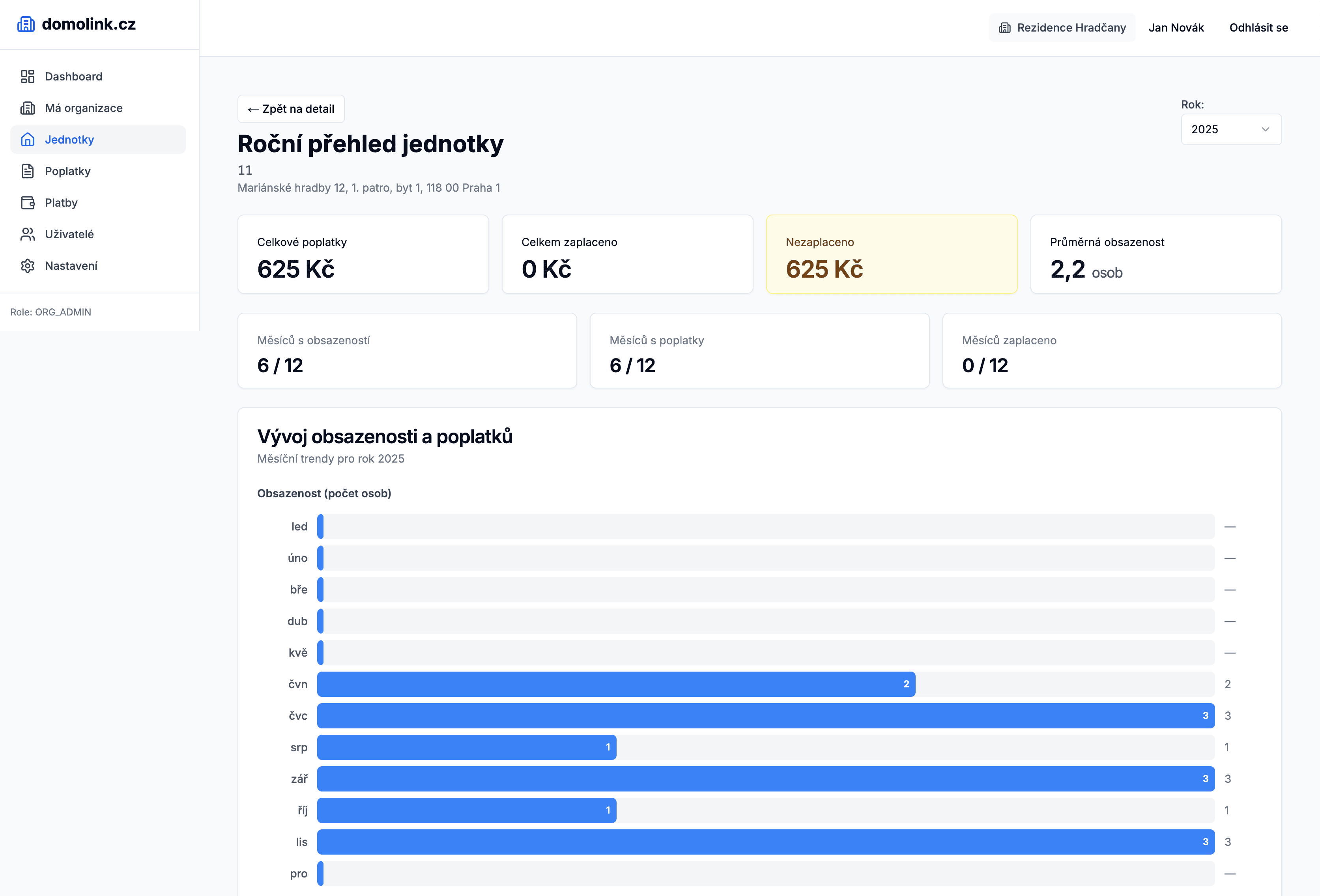Click the Jan Novák user name
The image size is (1320, 896).
click(1176, 28)
